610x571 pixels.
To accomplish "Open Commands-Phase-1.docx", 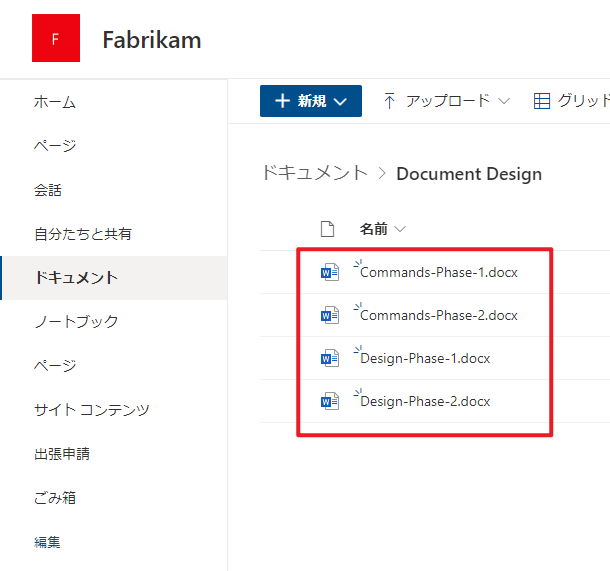I will tap(439, 272).
